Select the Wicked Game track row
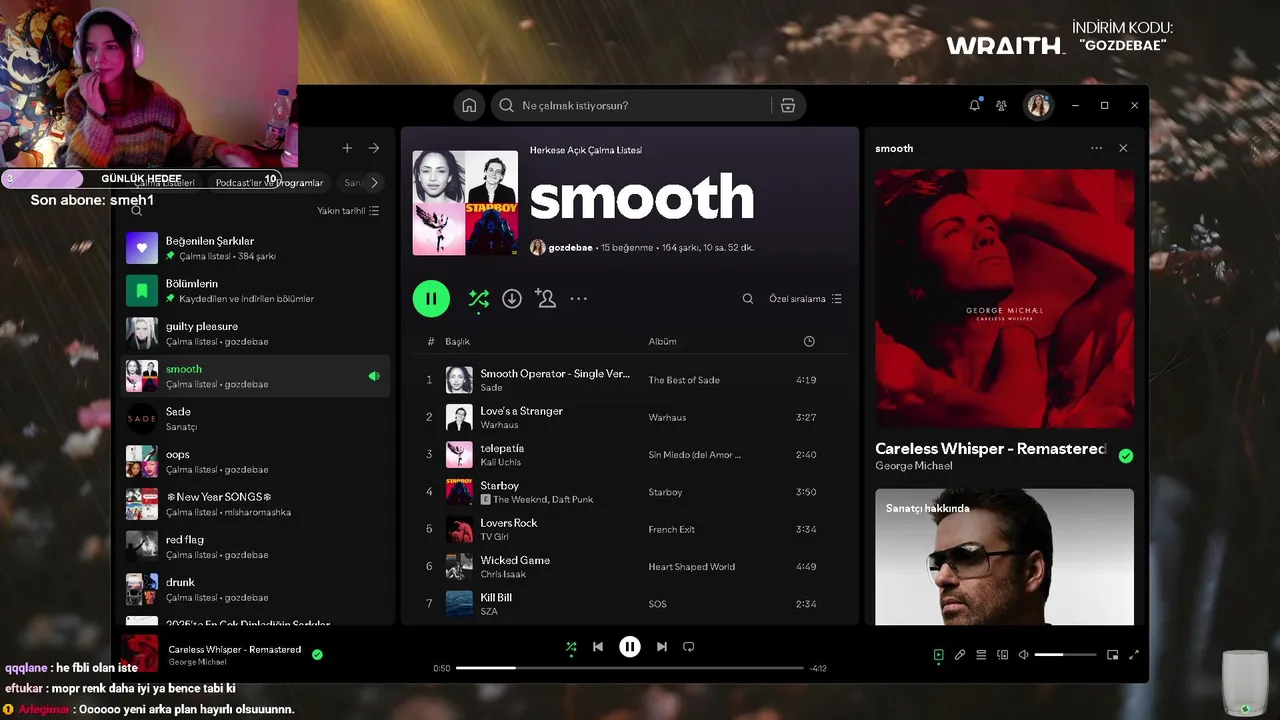This screenshot has height=720, width=1280. coord(631,566)
